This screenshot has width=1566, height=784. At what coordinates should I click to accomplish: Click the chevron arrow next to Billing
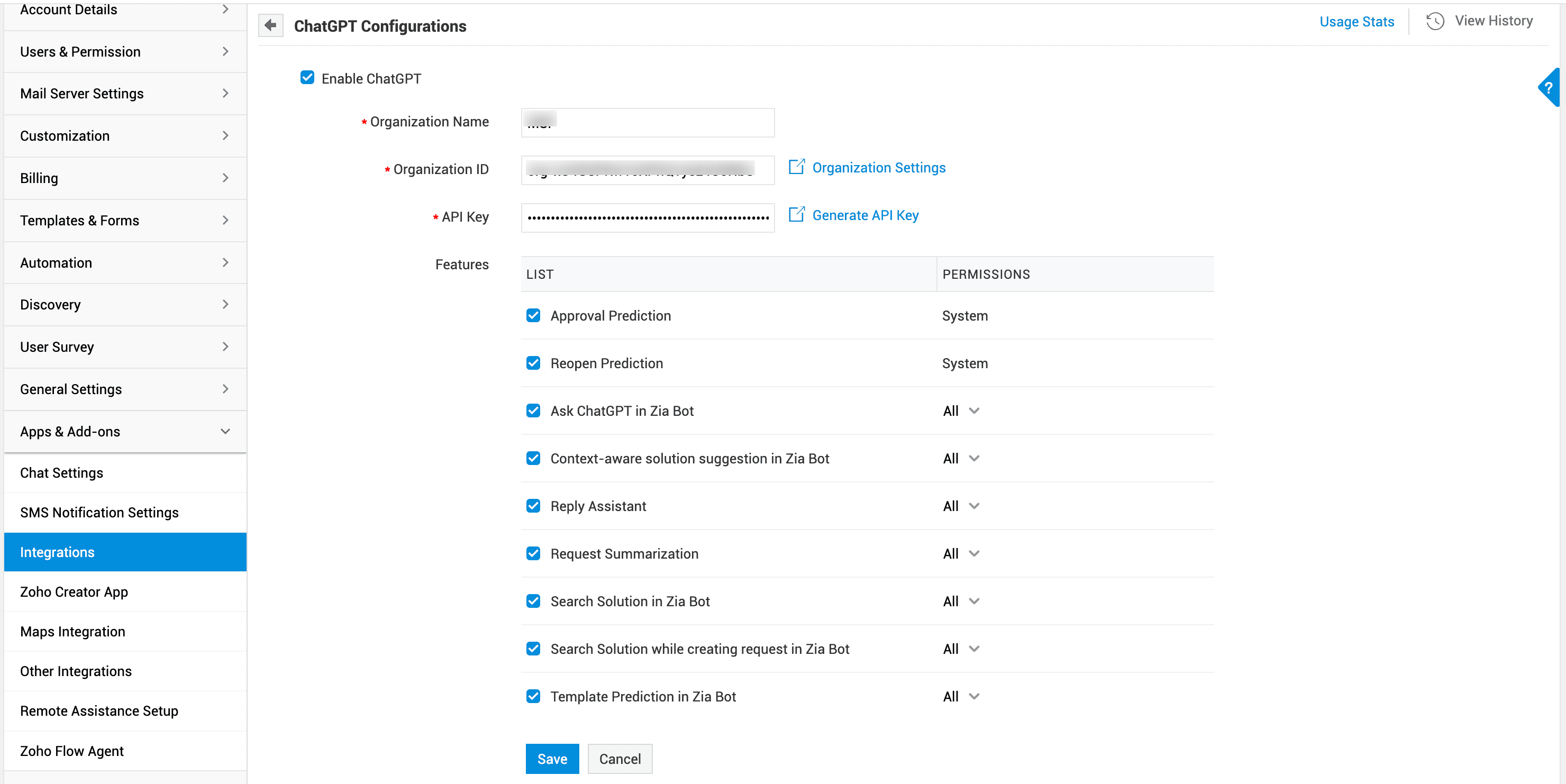[x=225, y=178]
